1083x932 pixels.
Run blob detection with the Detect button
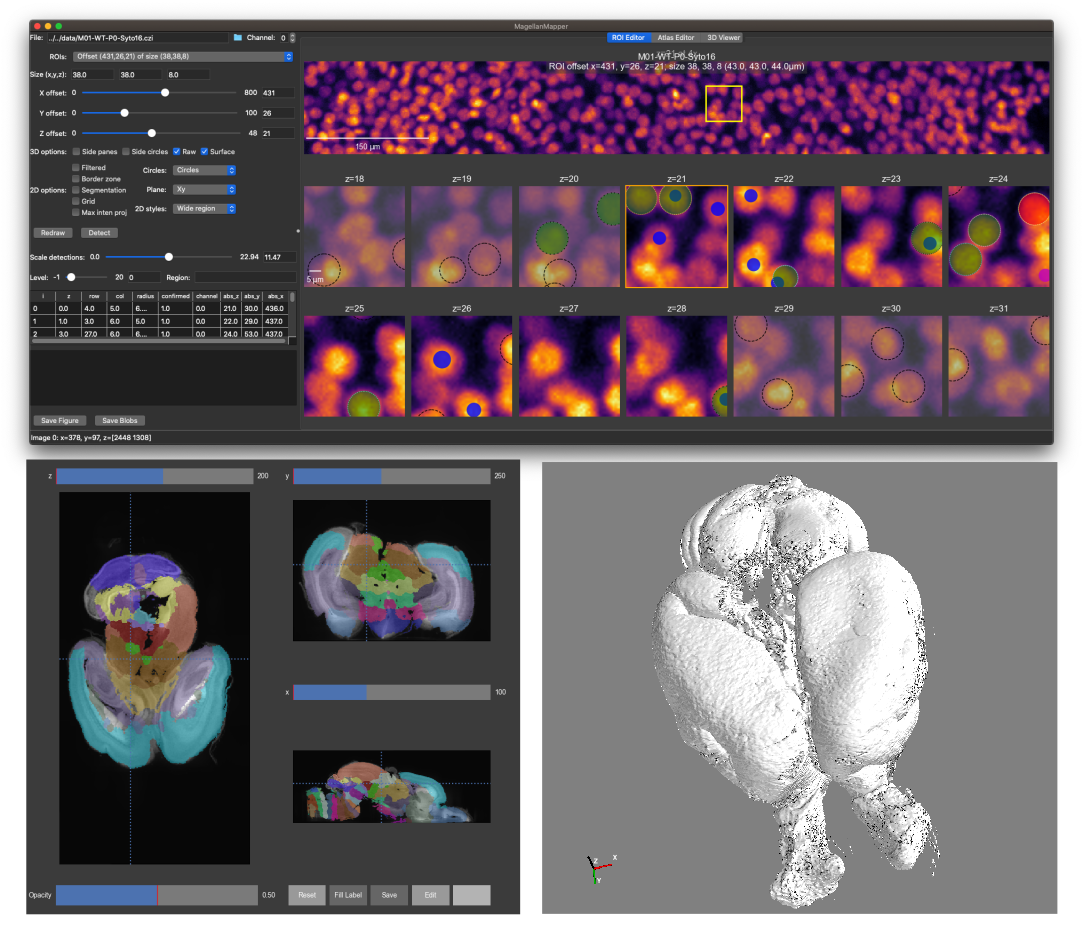pos(100,233)
